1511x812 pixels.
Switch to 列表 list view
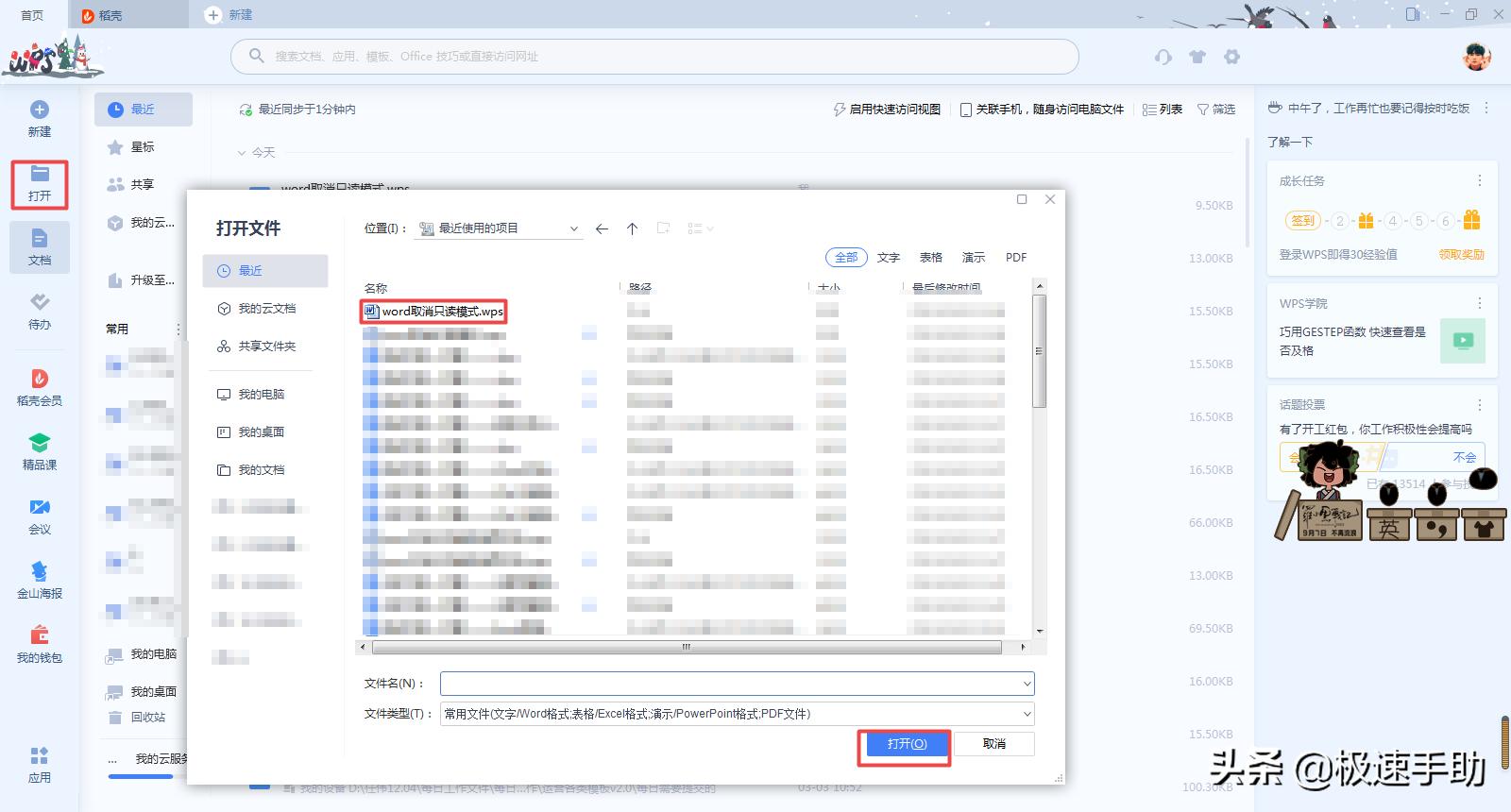(x=1163, y=110)
